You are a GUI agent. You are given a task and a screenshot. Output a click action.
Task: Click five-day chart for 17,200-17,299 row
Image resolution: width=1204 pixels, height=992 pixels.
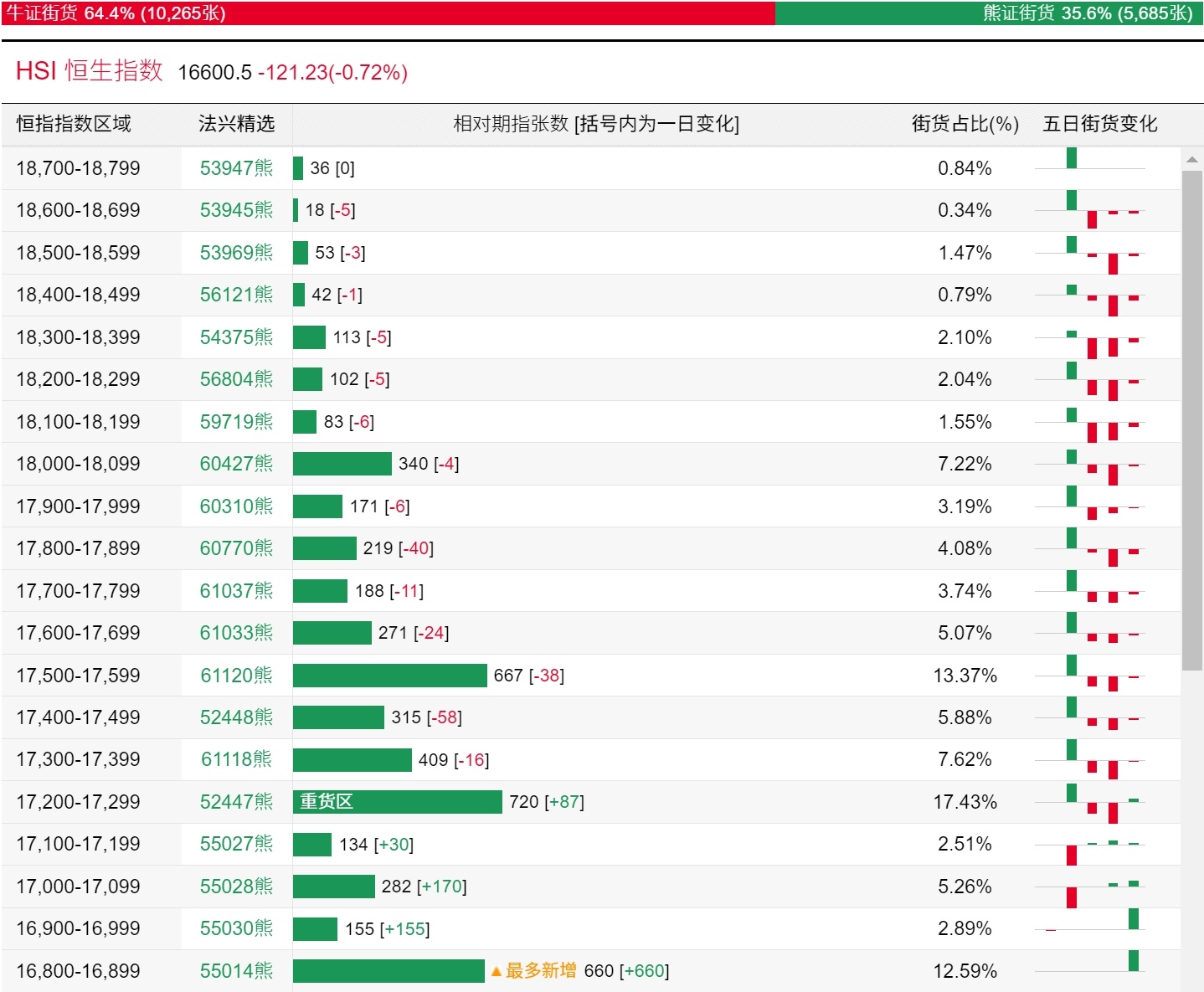1089,802
